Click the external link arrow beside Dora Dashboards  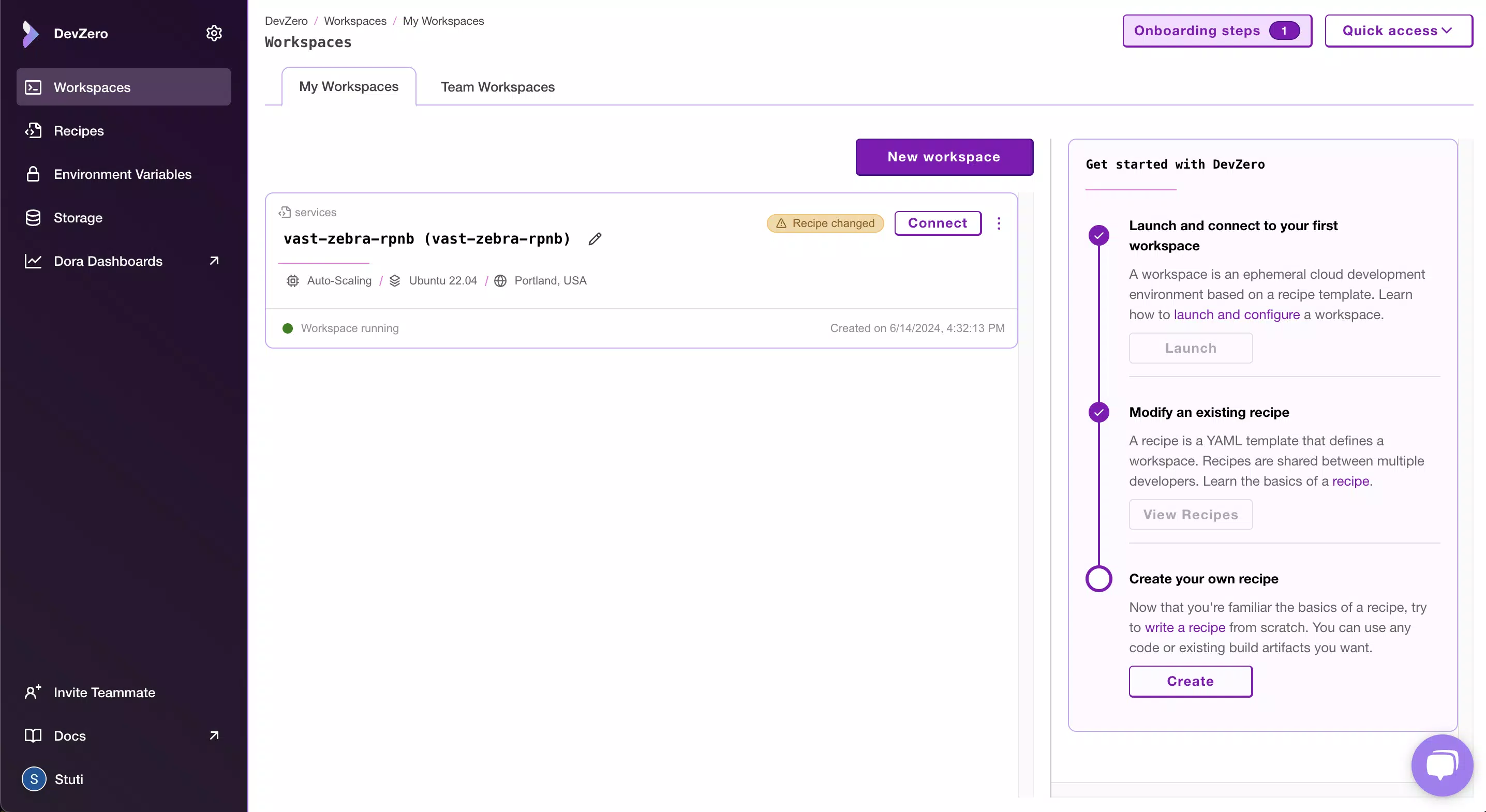tap(214, 261)
